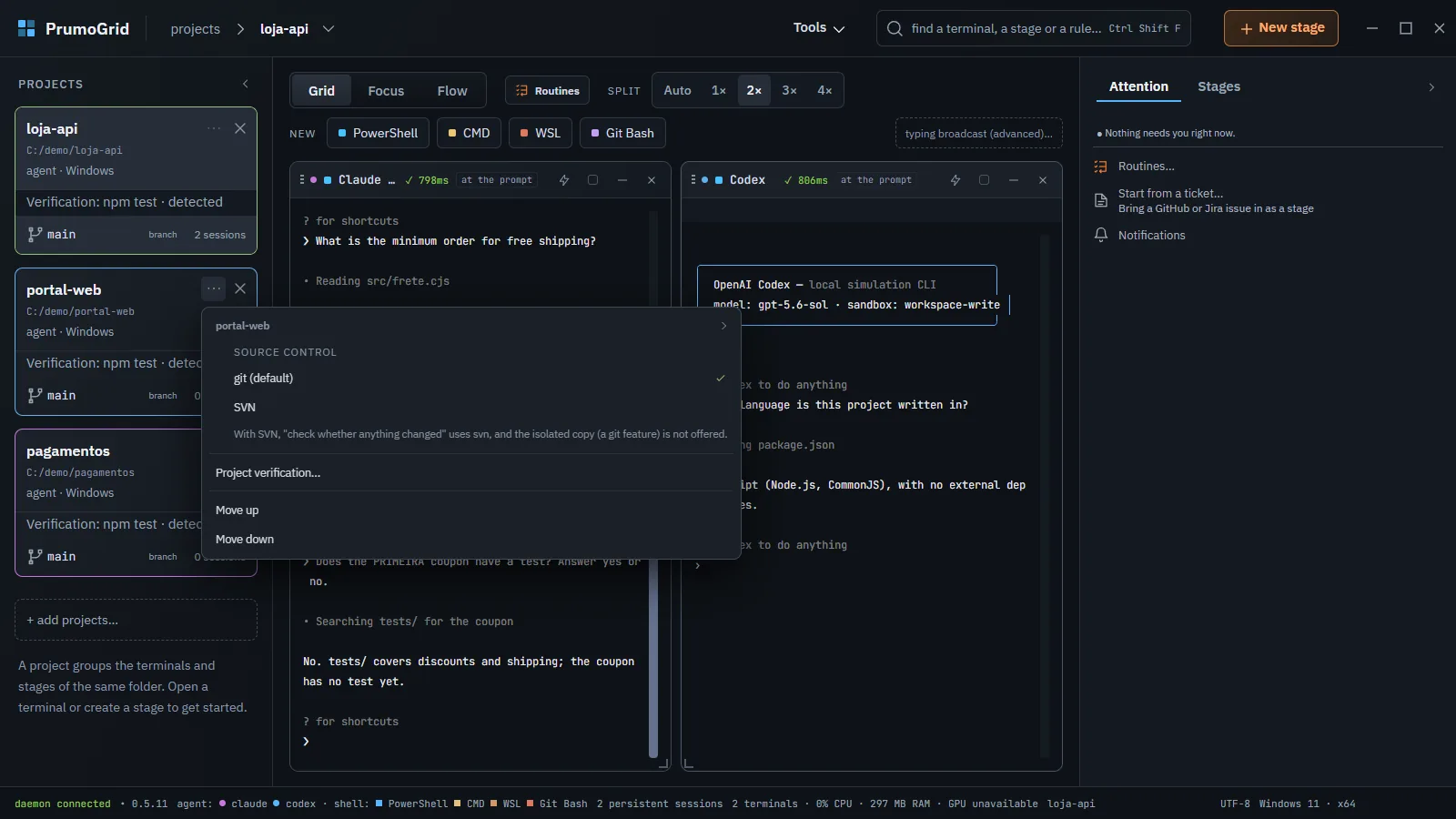Click the PrumoGrid logo icon
Screen dimensions: 1456x819
(x=26, y=28)
